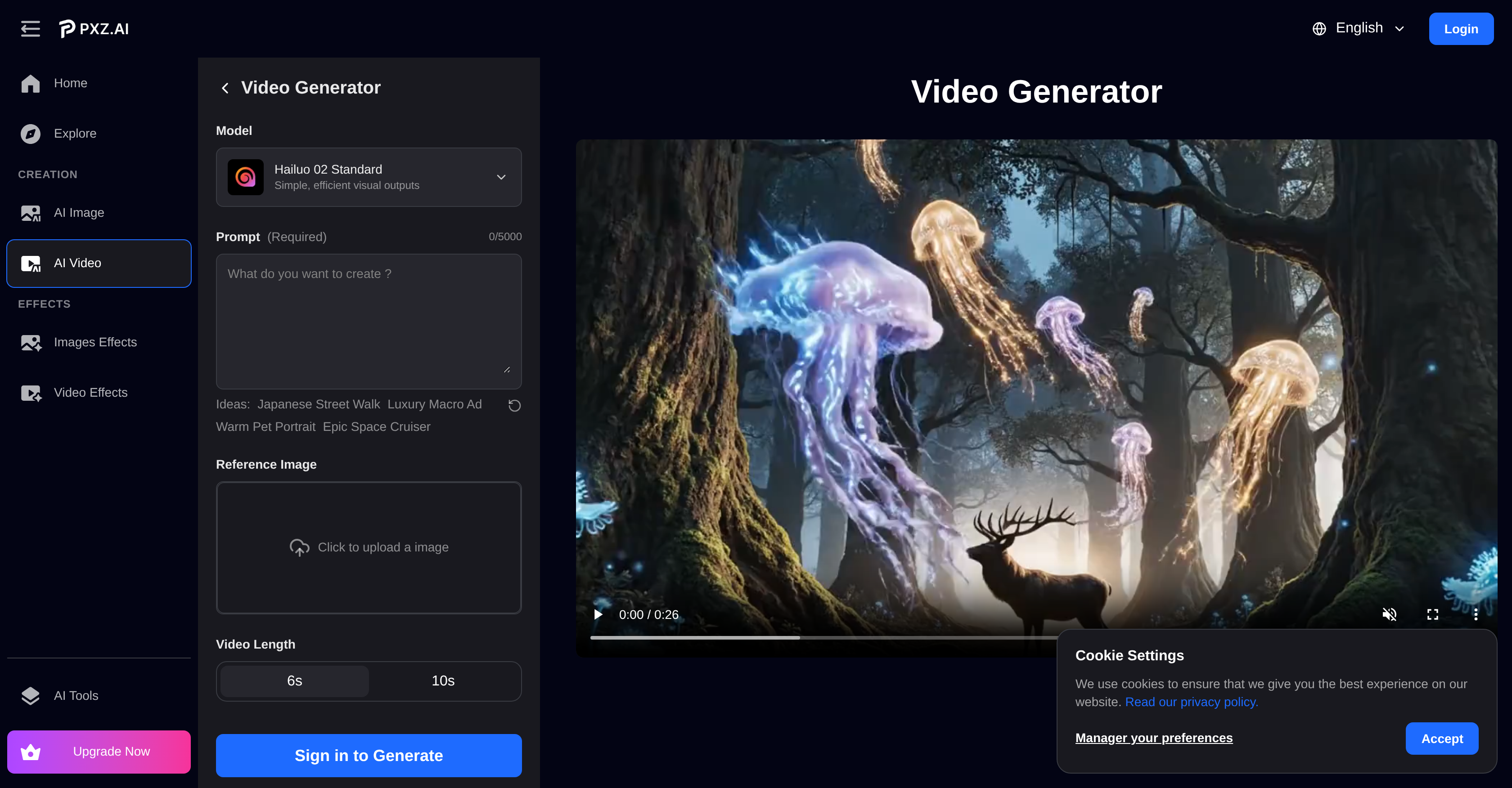Screen dimensions: 1512x788
Task: Play the jellyfish forest preview video
Action: 598,614
